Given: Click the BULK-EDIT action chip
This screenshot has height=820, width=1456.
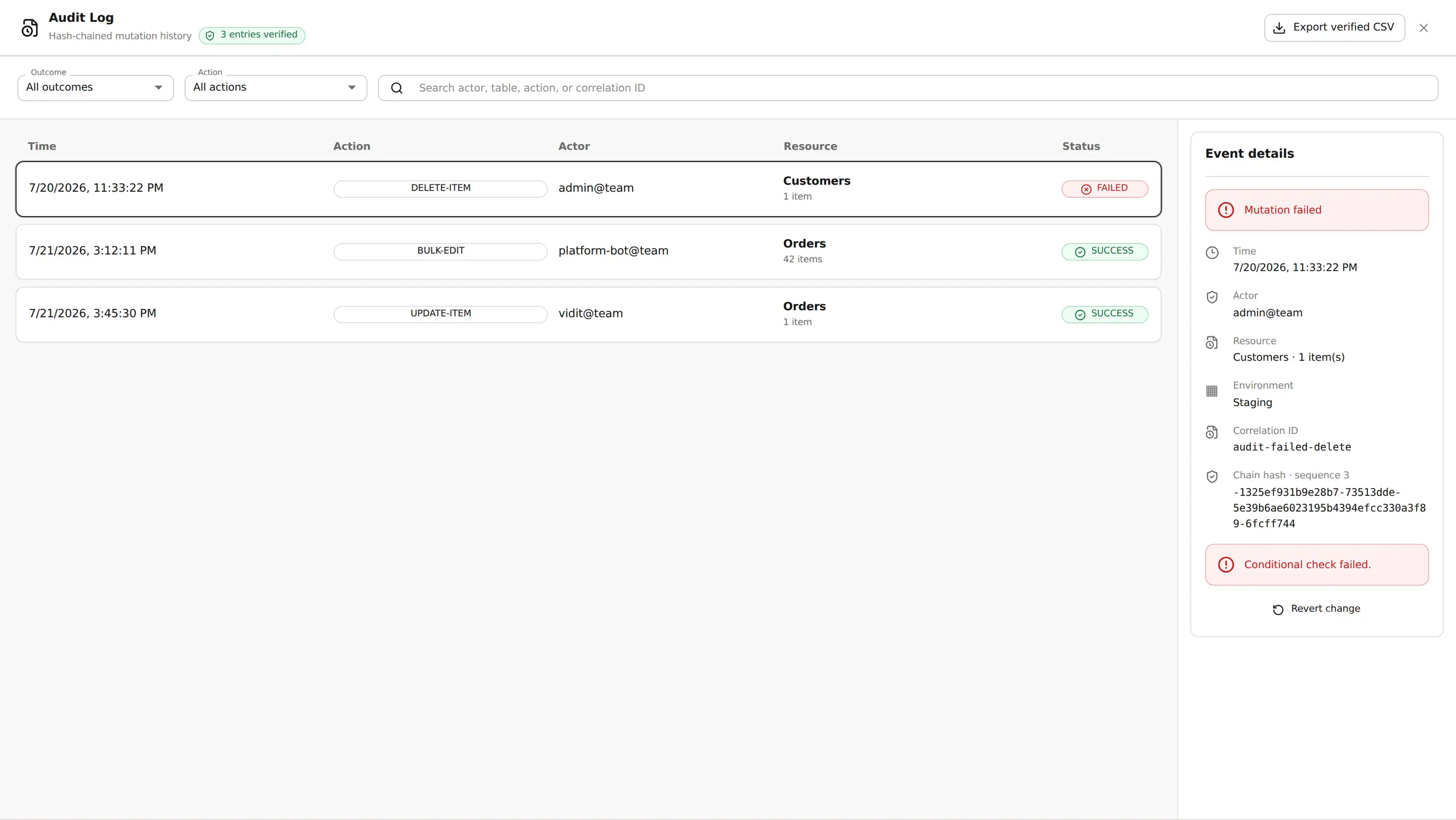Looking at the screenshot, I should pos(440,251).
